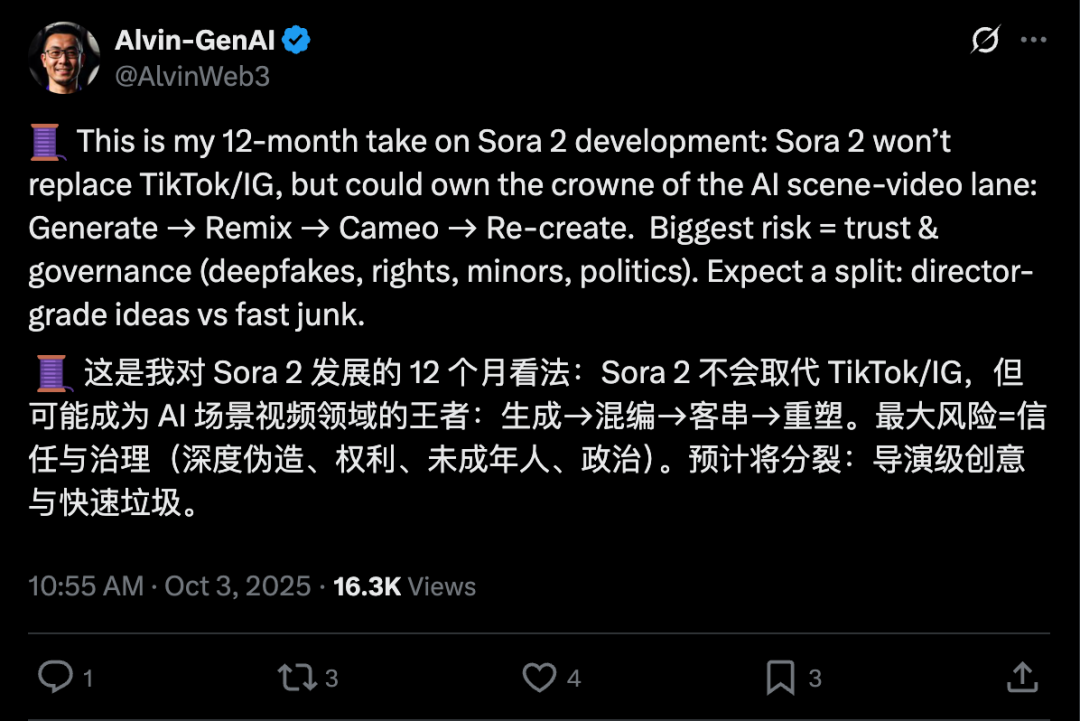Click the Grok slashed-circle icon
Image resolution: width=1080 pixels, height=721 pixels.
[985, 40]
